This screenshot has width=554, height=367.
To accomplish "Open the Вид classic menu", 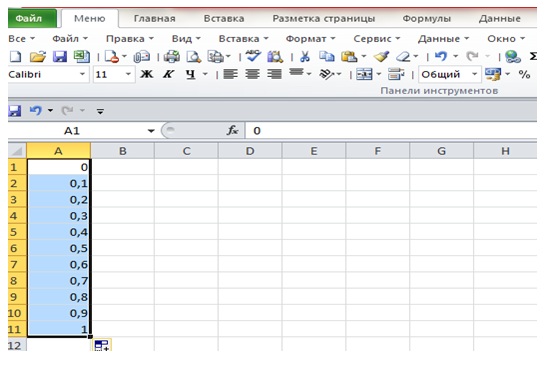I will (186, 39).
